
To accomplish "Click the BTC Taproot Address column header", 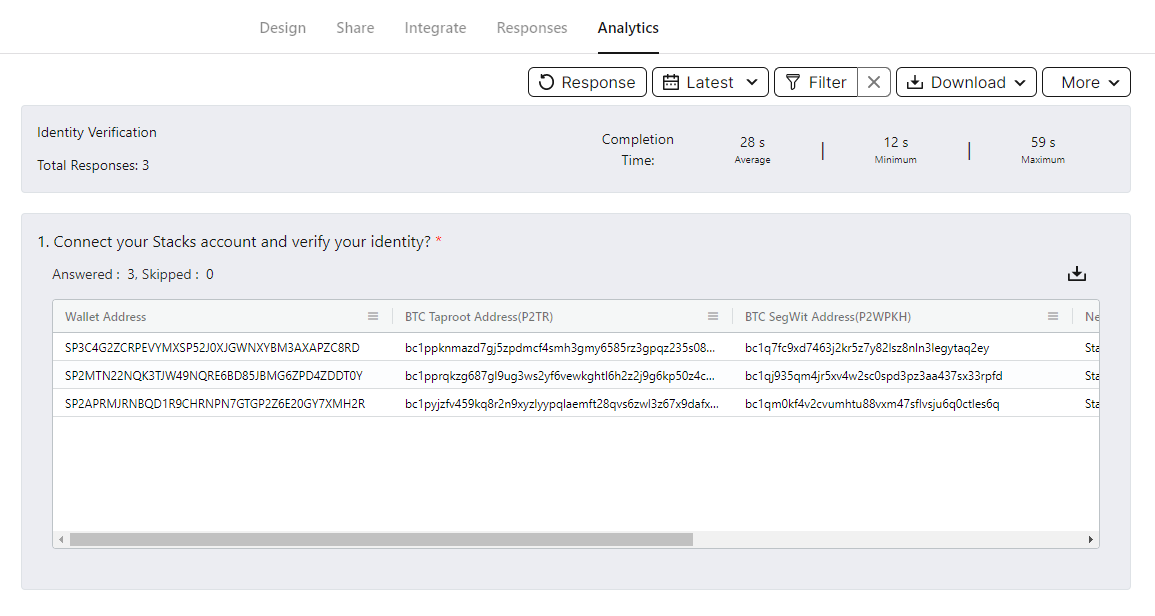I will click(479, 316).
